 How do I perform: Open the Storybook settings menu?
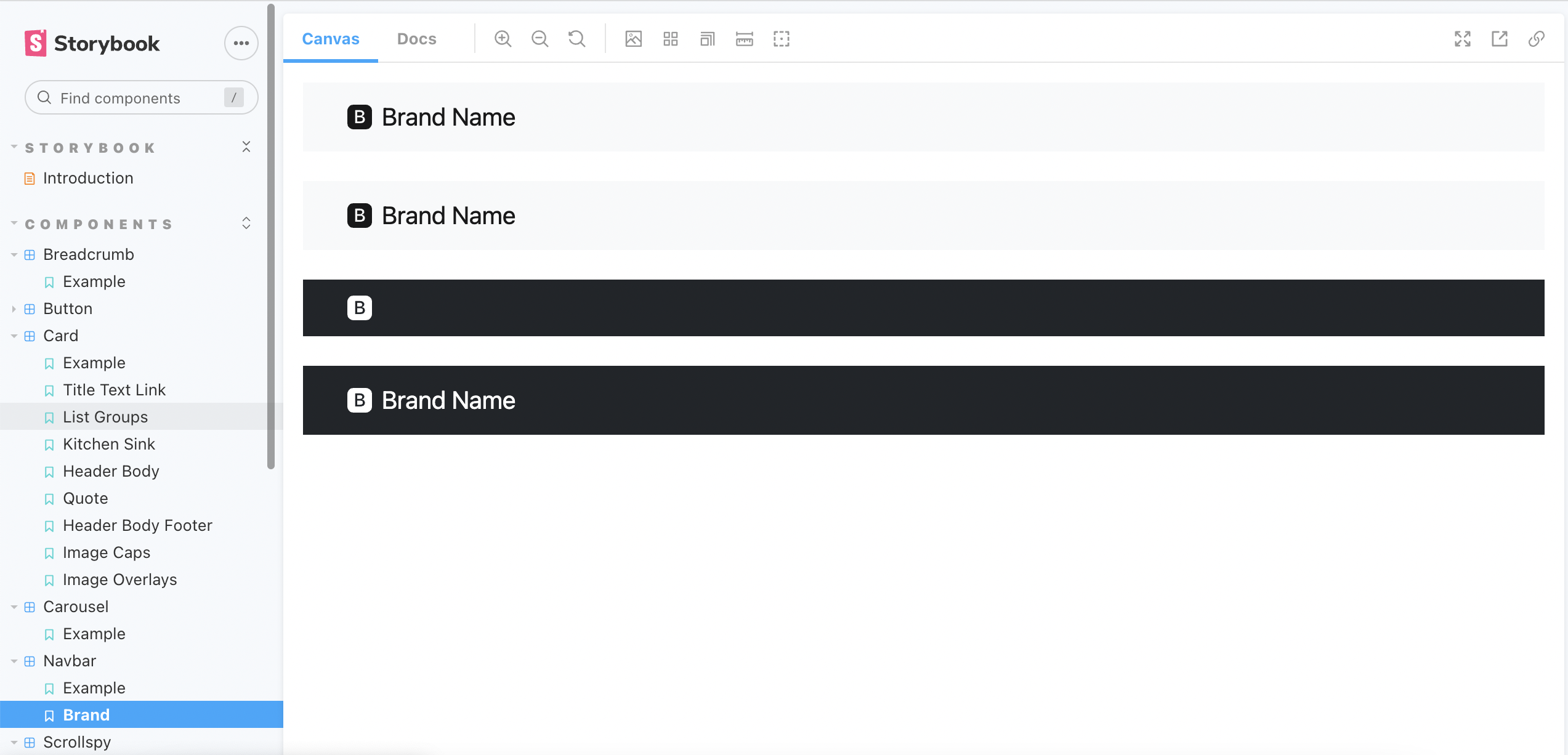(x=241, y=42)
